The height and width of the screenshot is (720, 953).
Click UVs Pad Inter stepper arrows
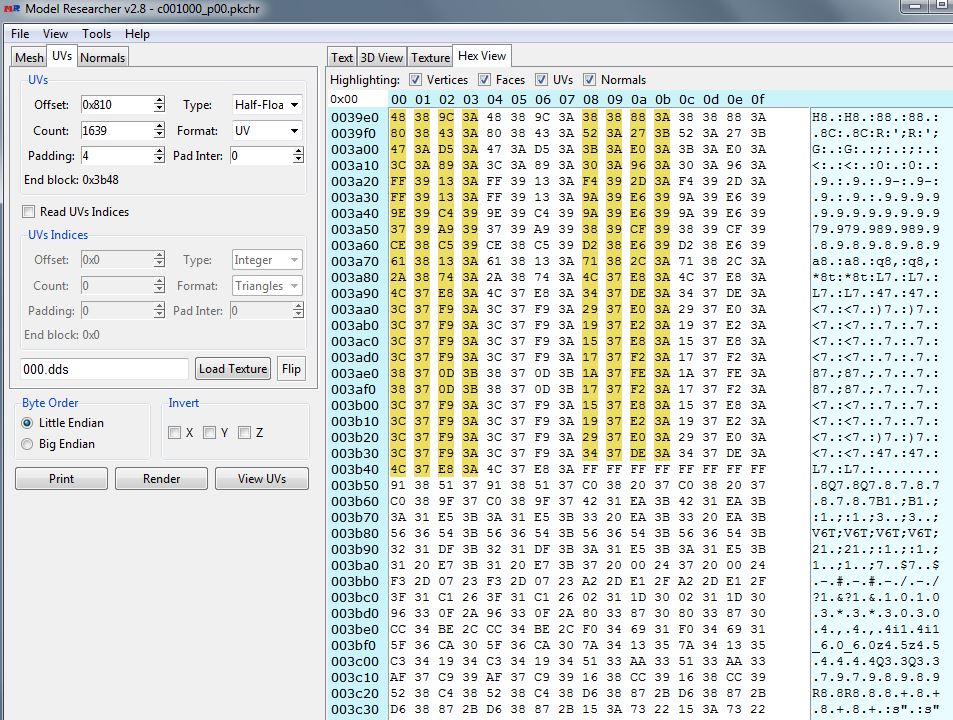pos(298,156)
